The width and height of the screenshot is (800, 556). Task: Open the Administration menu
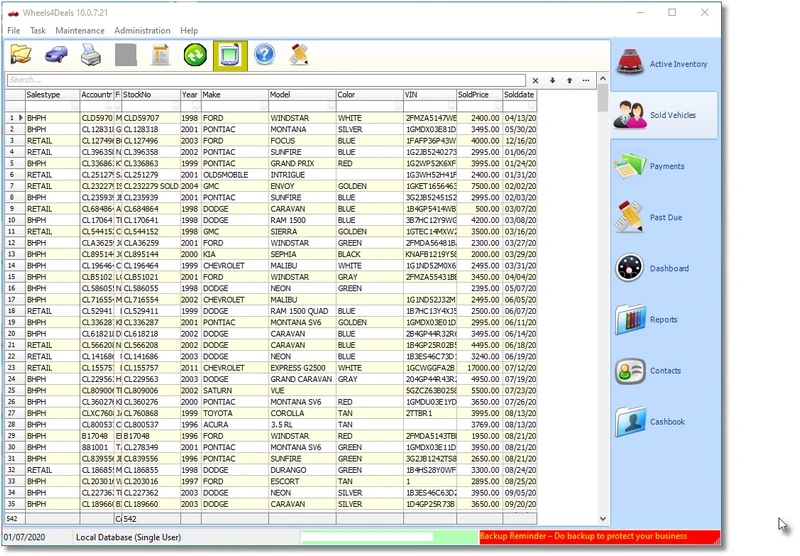click(x=142, y=31)
